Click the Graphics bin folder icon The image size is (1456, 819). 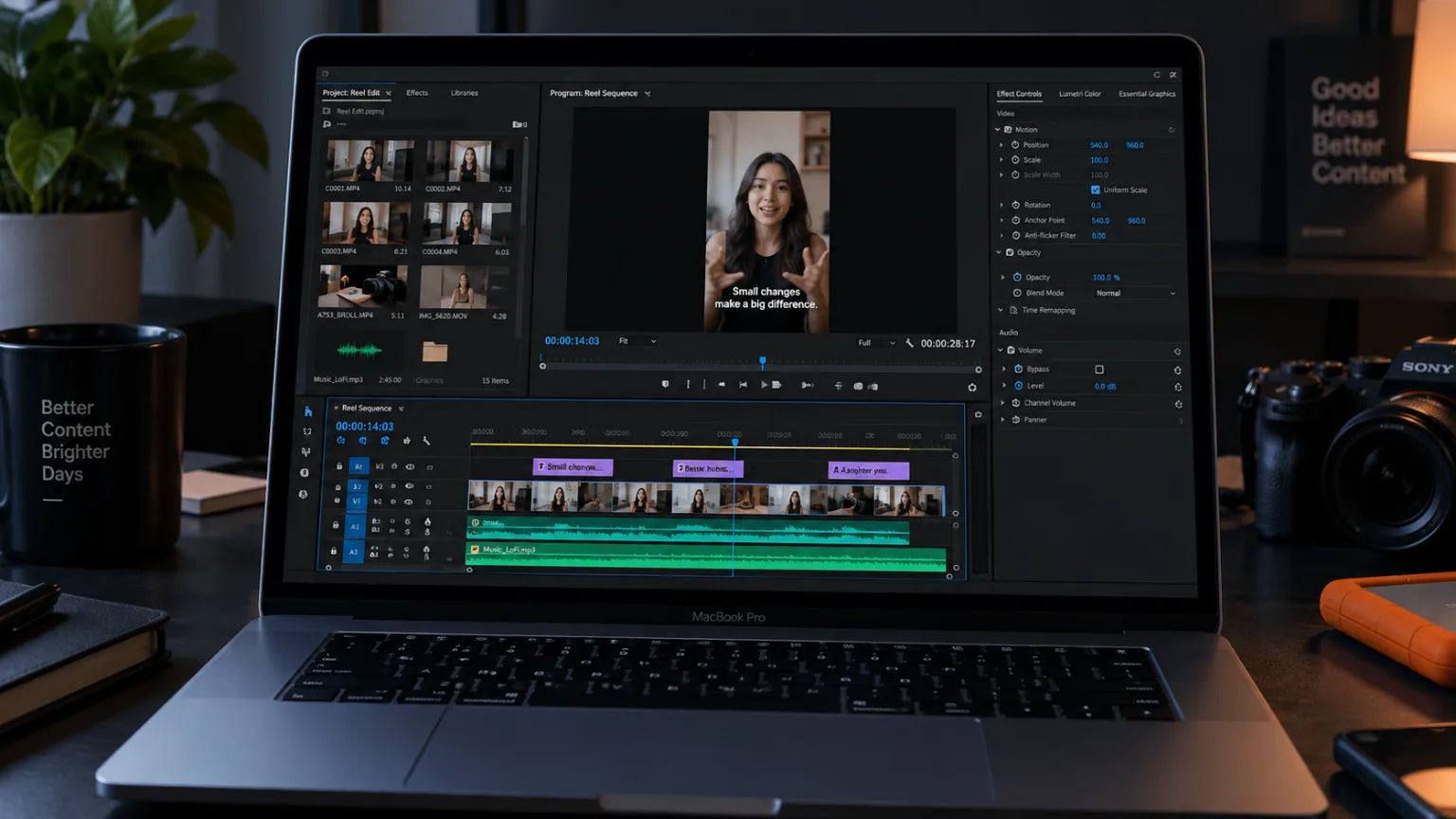[435, 352]
